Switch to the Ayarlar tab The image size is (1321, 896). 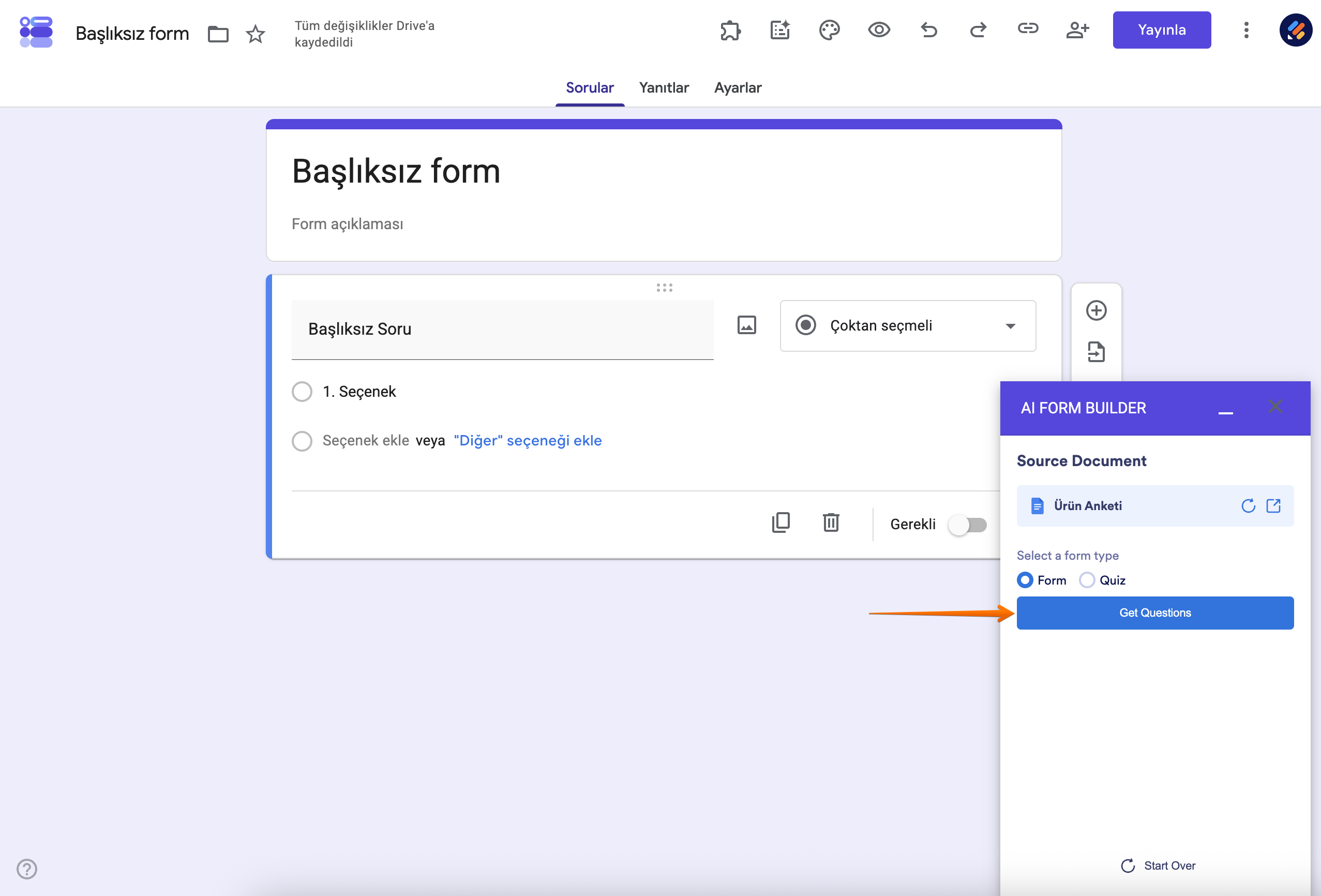point(737,87)
